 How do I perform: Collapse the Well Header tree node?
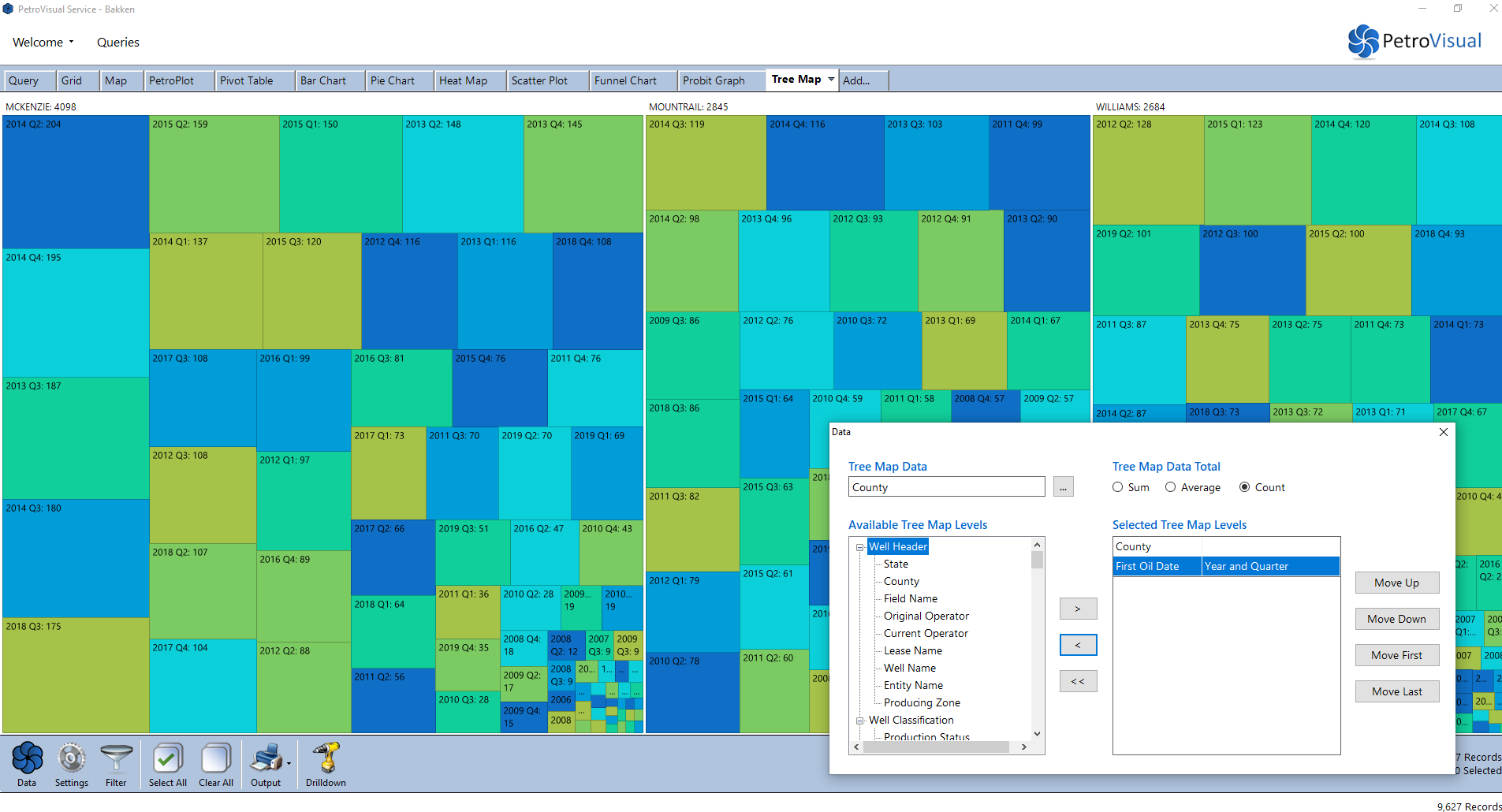[x=860, y=547]
